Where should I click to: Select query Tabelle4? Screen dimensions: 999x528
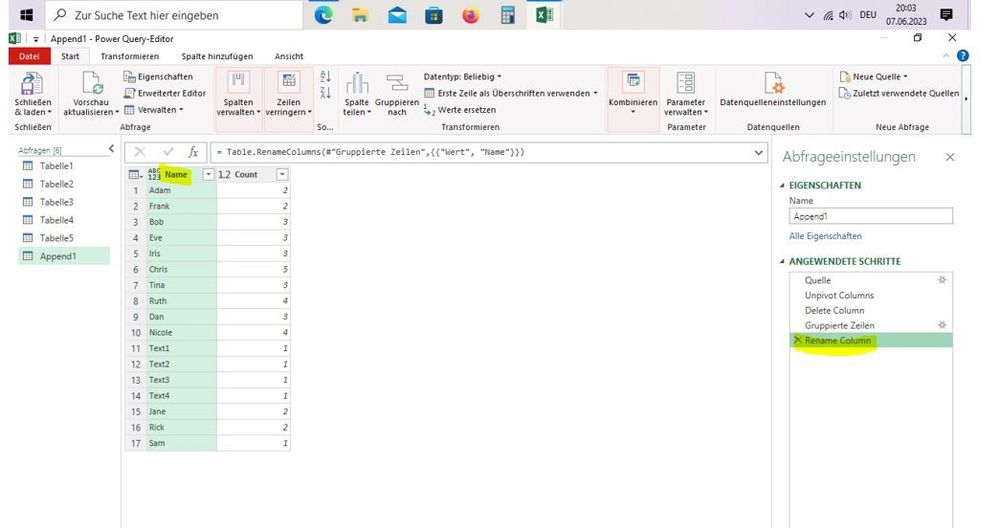pos(56,220)
